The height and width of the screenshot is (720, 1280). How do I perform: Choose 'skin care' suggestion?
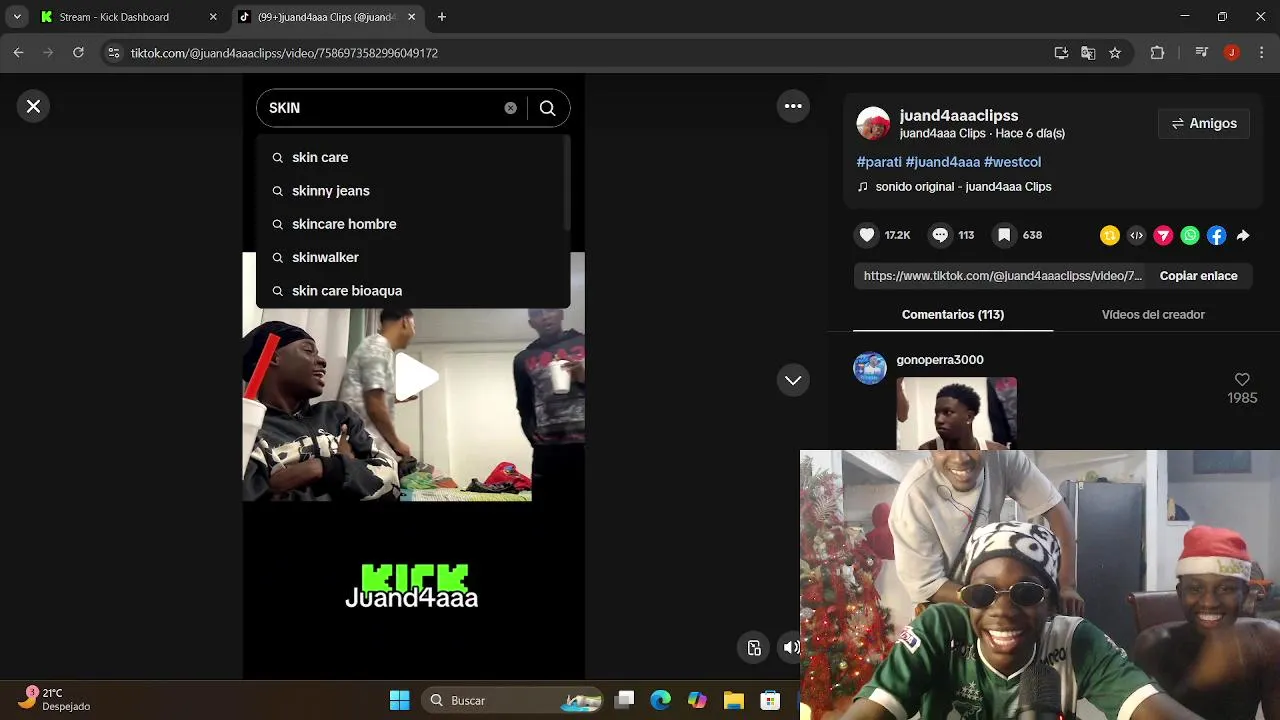pyautogui.click(x=412, y=157)
